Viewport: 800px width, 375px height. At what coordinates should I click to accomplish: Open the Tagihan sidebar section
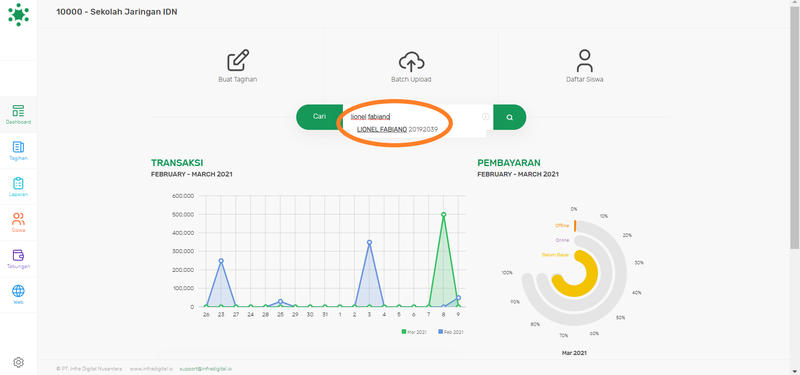coord(18,151)
